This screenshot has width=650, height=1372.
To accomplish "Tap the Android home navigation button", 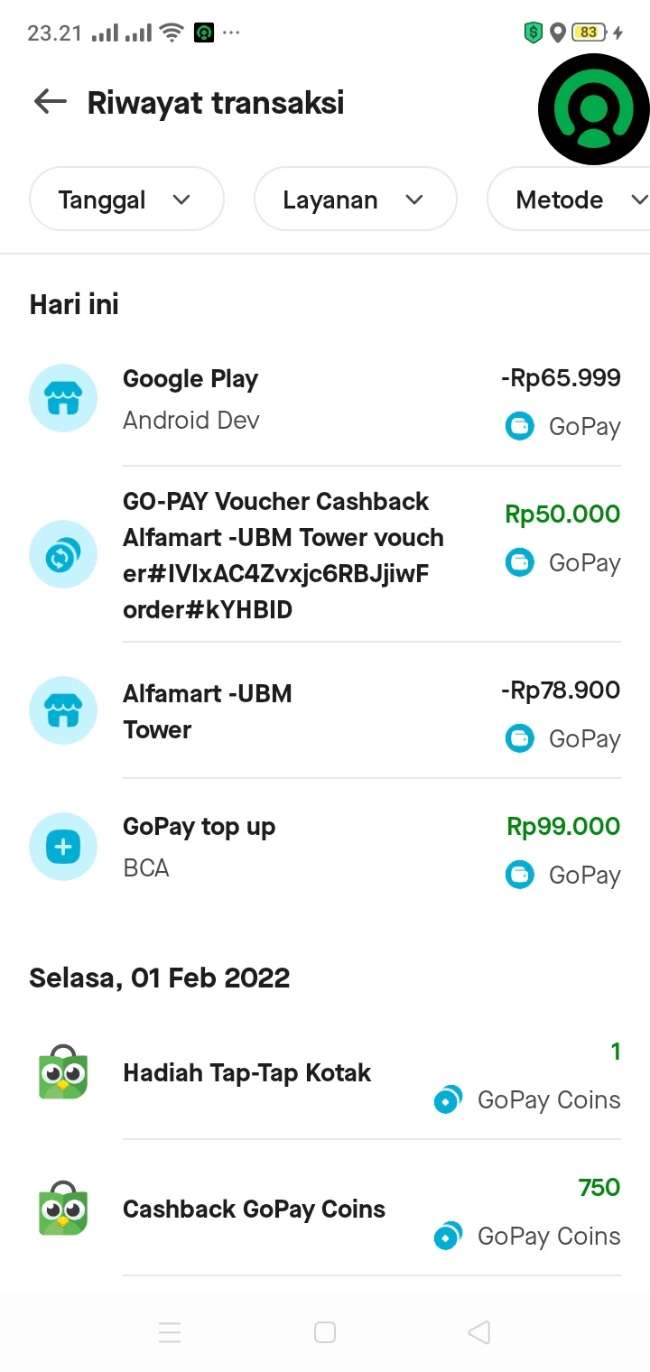I will click(x=325, y=1332).
